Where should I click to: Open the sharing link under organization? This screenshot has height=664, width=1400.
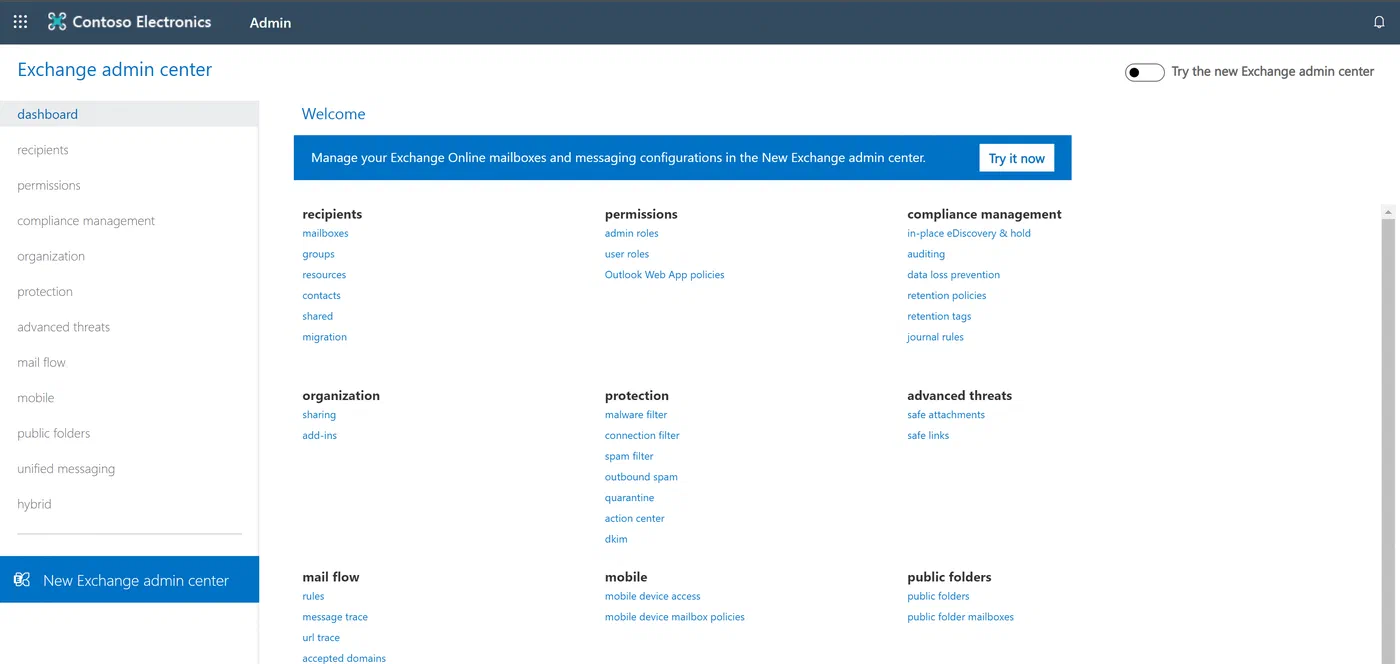pyautogui.click(x=319, y=415)
